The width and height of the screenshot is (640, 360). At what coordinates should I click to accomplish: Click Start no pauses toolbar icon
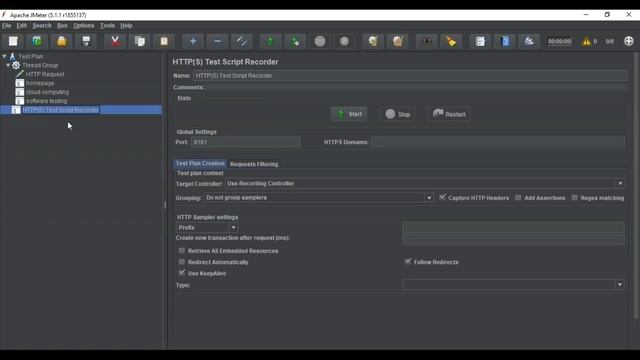(x=295, y=41)
